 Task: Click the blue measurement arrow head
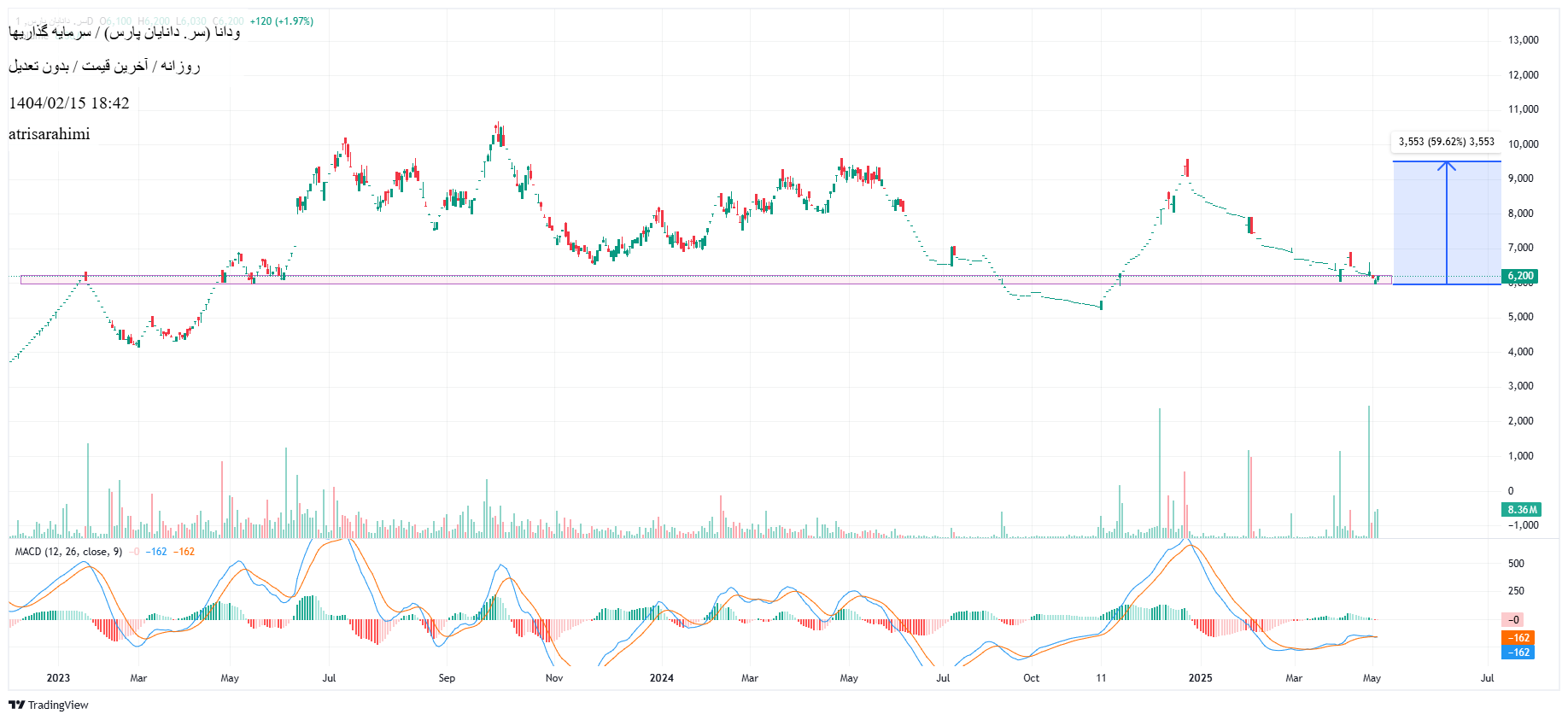click(x=1446, y=165)
